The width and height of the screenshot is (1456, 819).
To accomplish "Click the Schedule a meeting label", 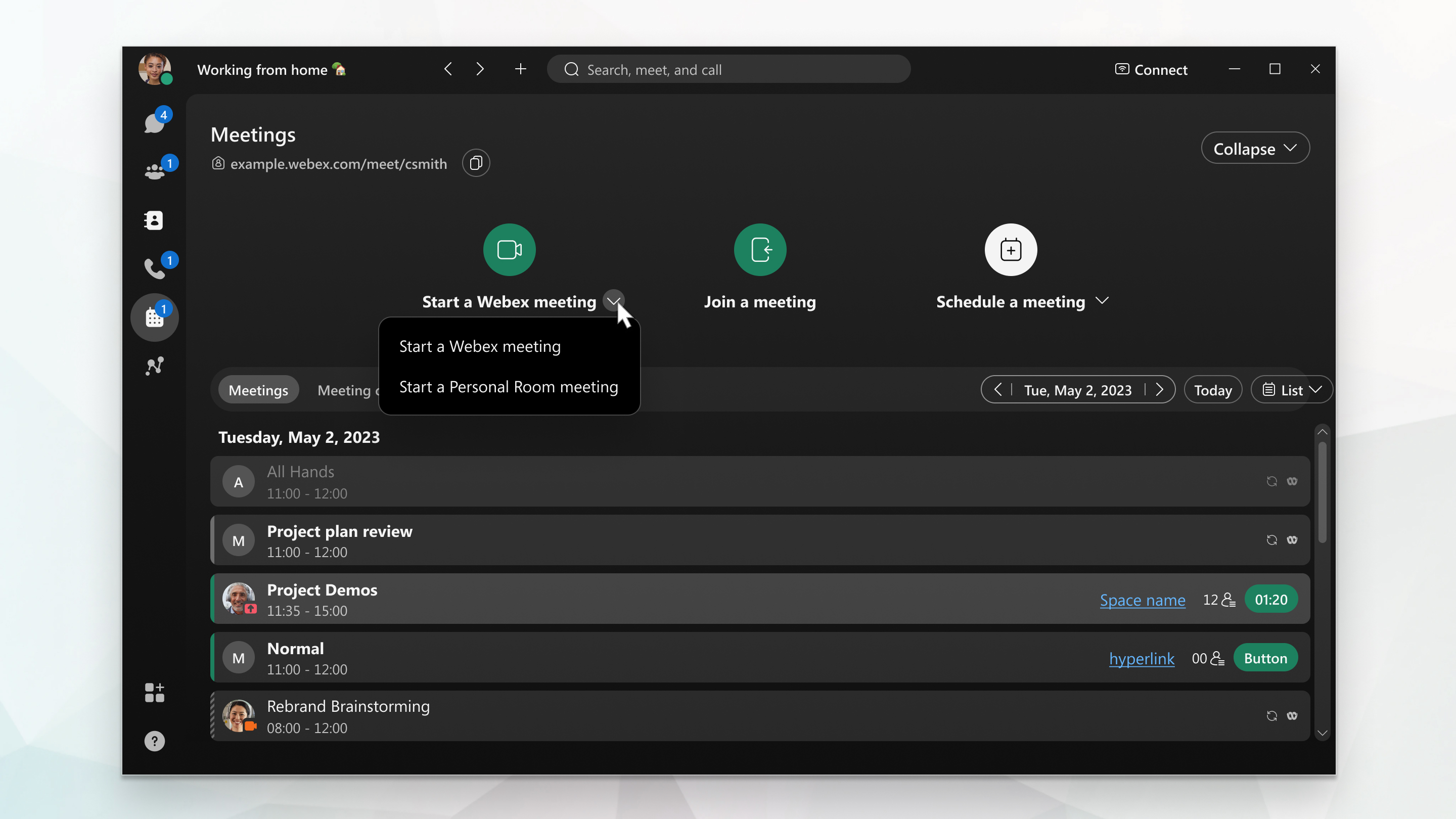I will [x=1011, y=302].
